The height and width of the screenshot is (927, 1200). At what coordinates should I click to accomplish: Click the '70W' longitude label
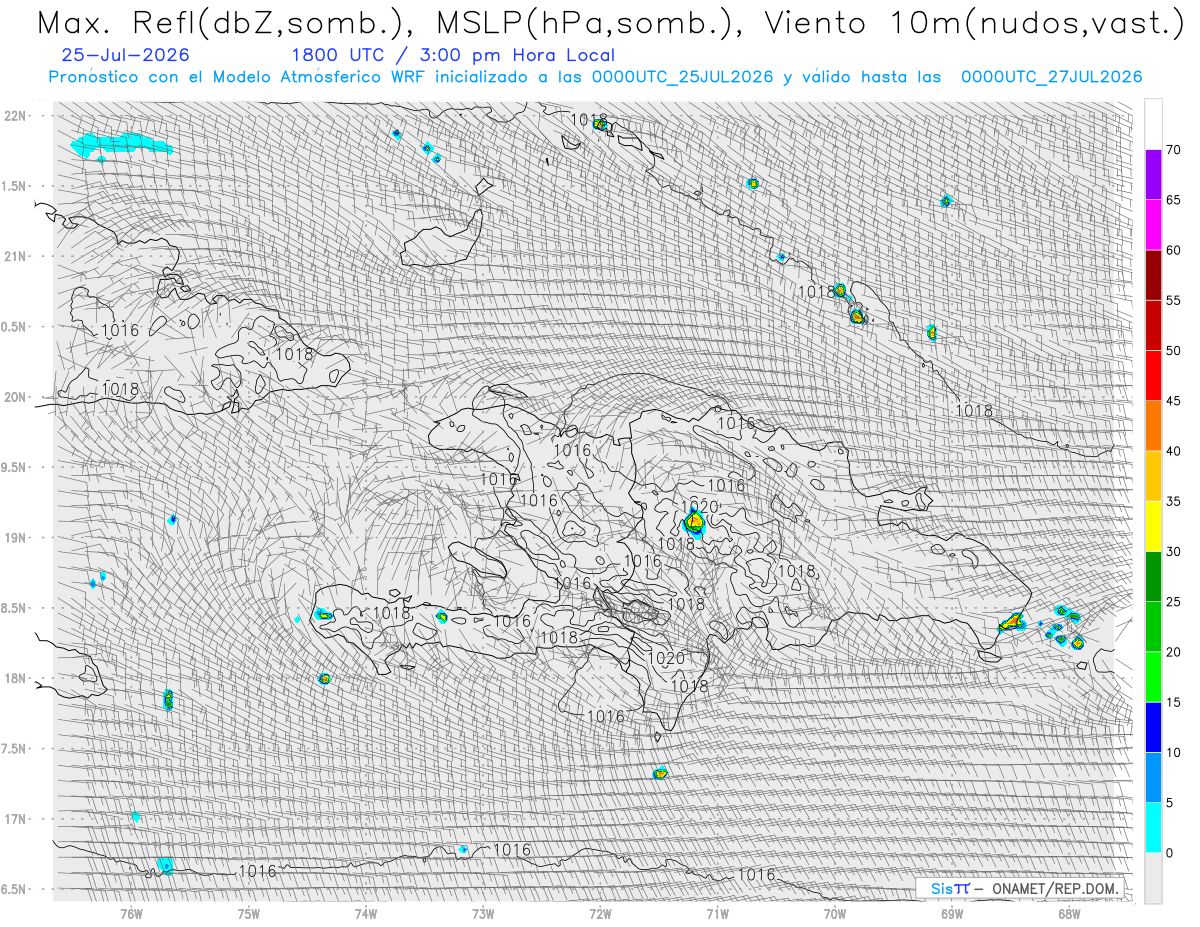[835, 913]
